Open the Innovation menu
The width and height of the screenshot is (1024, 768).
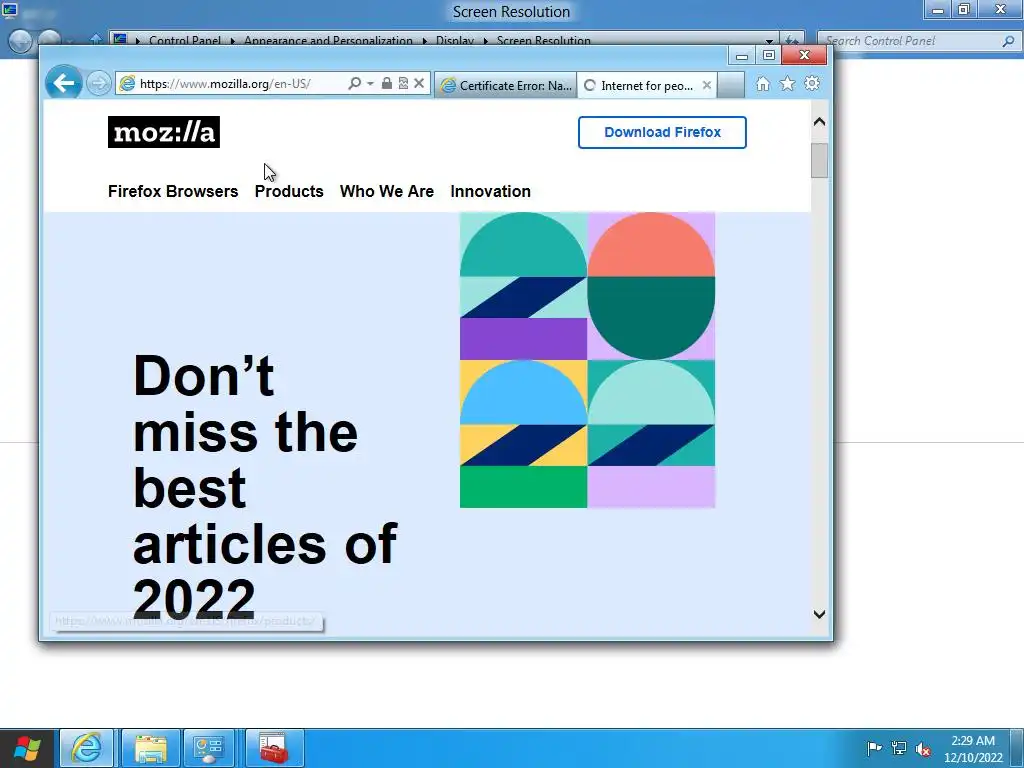click(x=490, y=191)
